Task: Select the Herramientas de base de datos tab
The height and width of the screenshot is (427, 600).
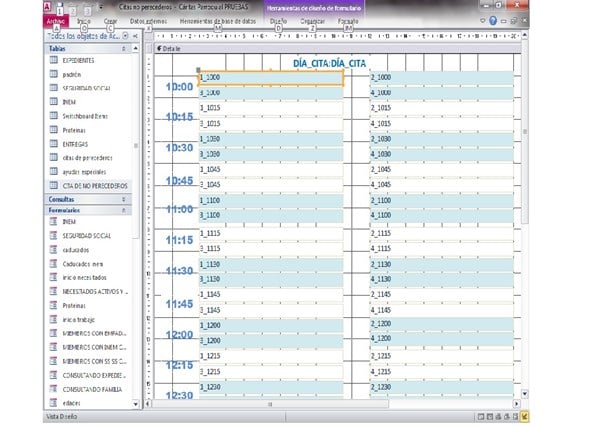Action: (216, 19)
